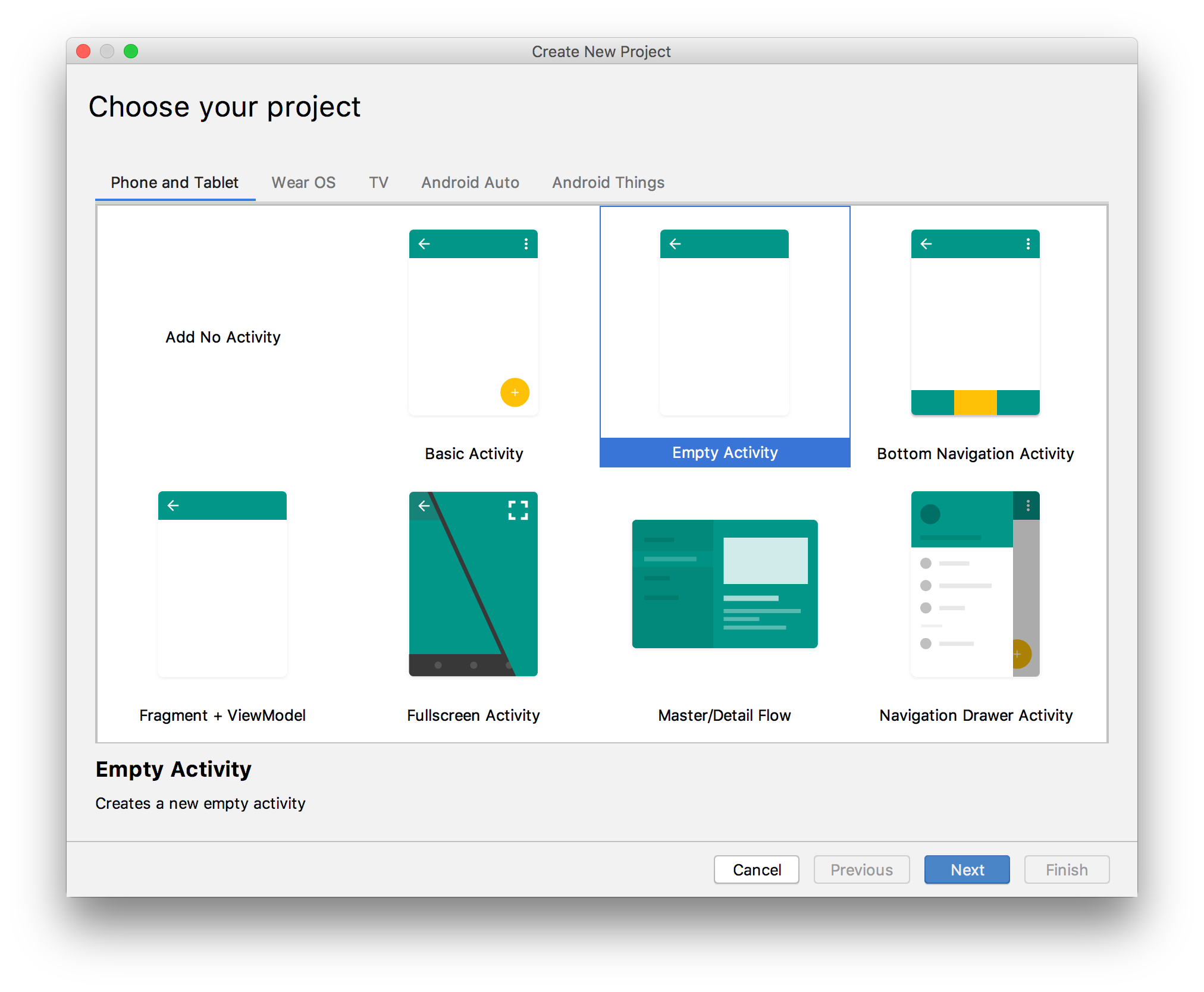Choose the Add No Activity option
Screen dimensions: 1204x992
pos(222,337)
